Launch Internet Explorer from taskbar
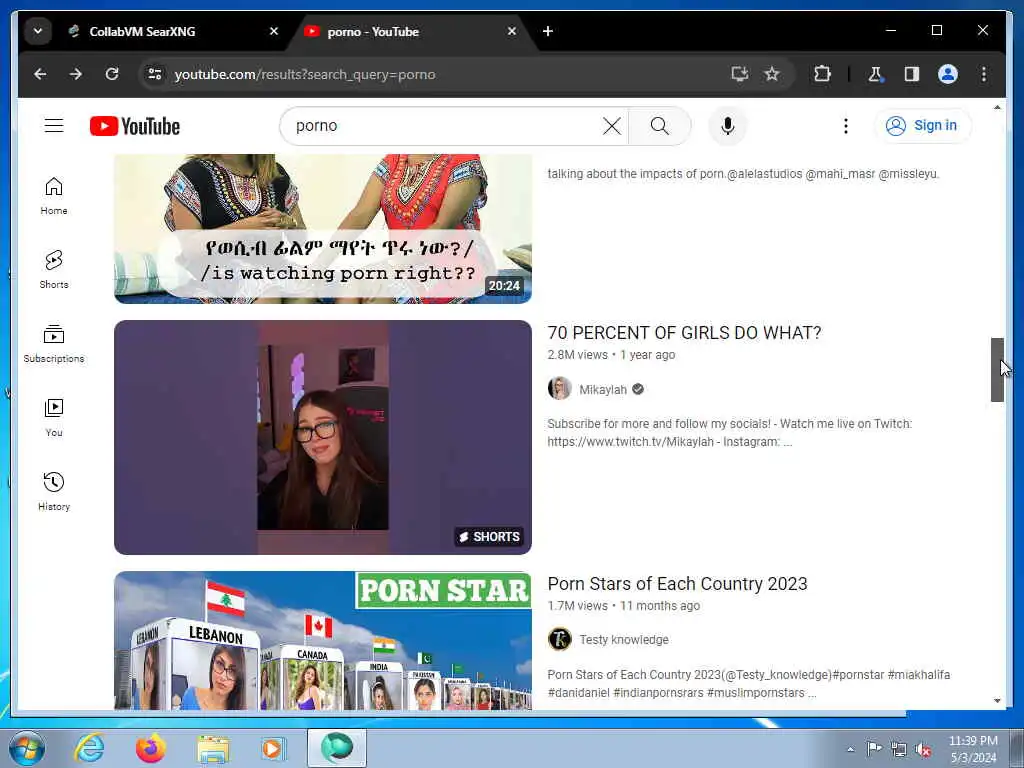The image size is (1024, 768). point(89,748)
